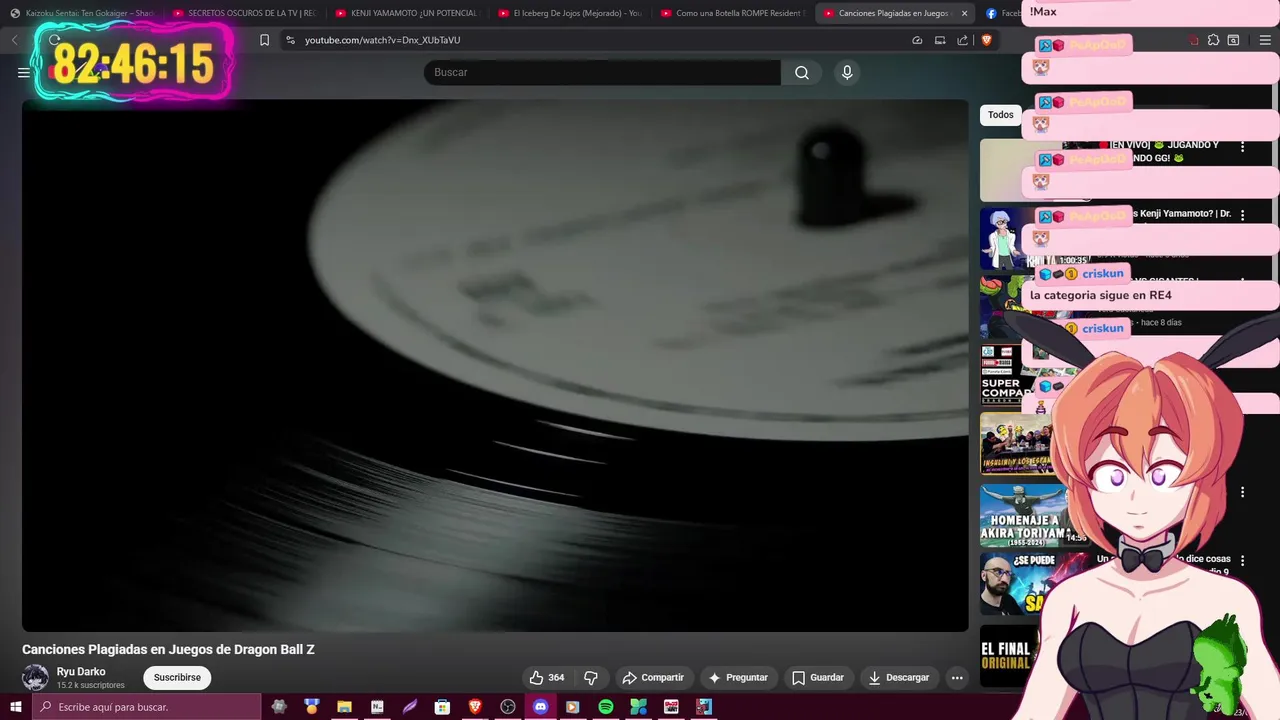This screenshot has width=1280, height=720.
Task: Open Microsoft Store taskbar icon
Action: pyautogui.click(x=442, y=707)
